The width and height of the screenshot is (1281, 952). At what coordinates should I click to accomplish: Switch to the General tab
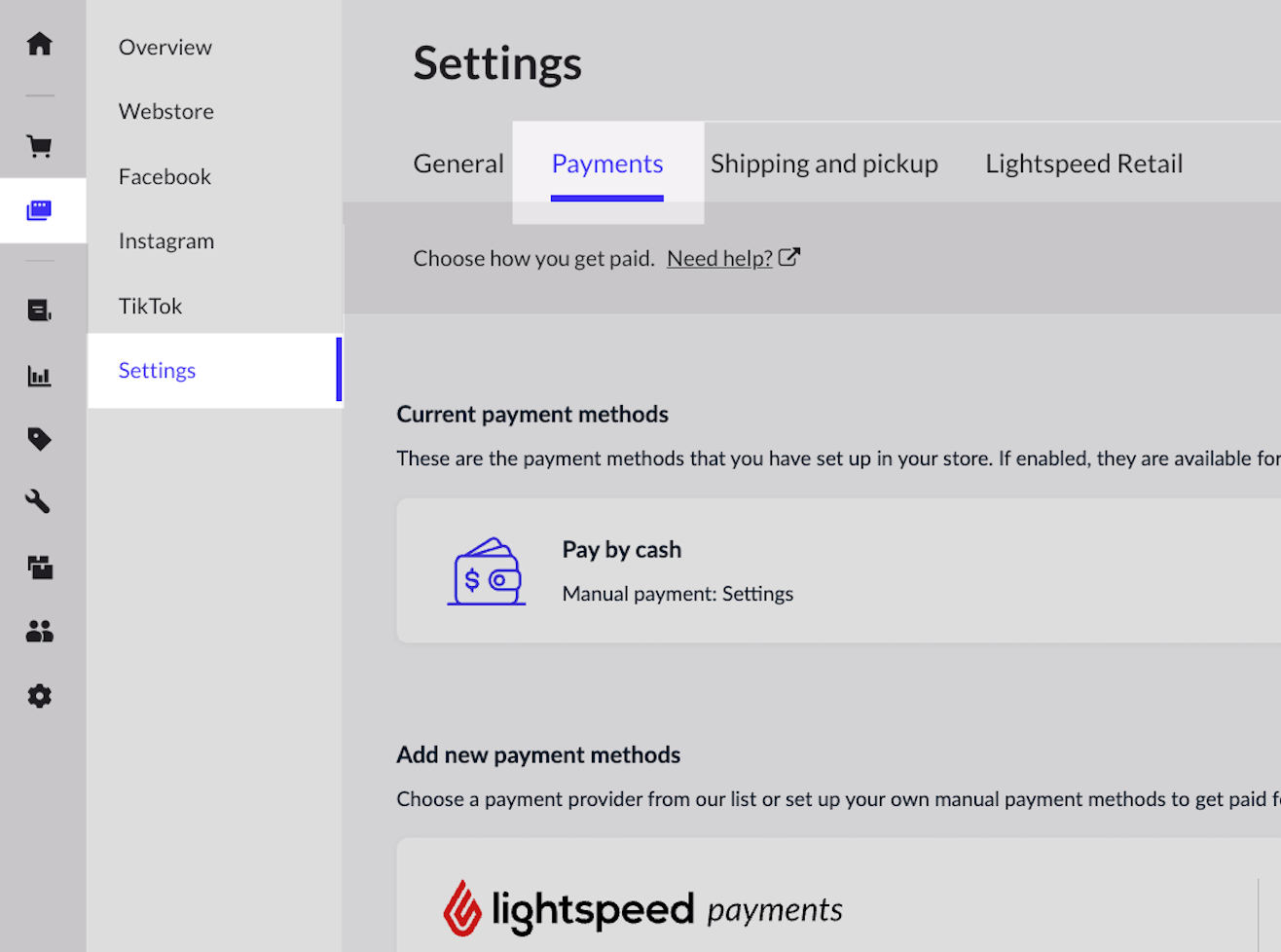[458, 164]
